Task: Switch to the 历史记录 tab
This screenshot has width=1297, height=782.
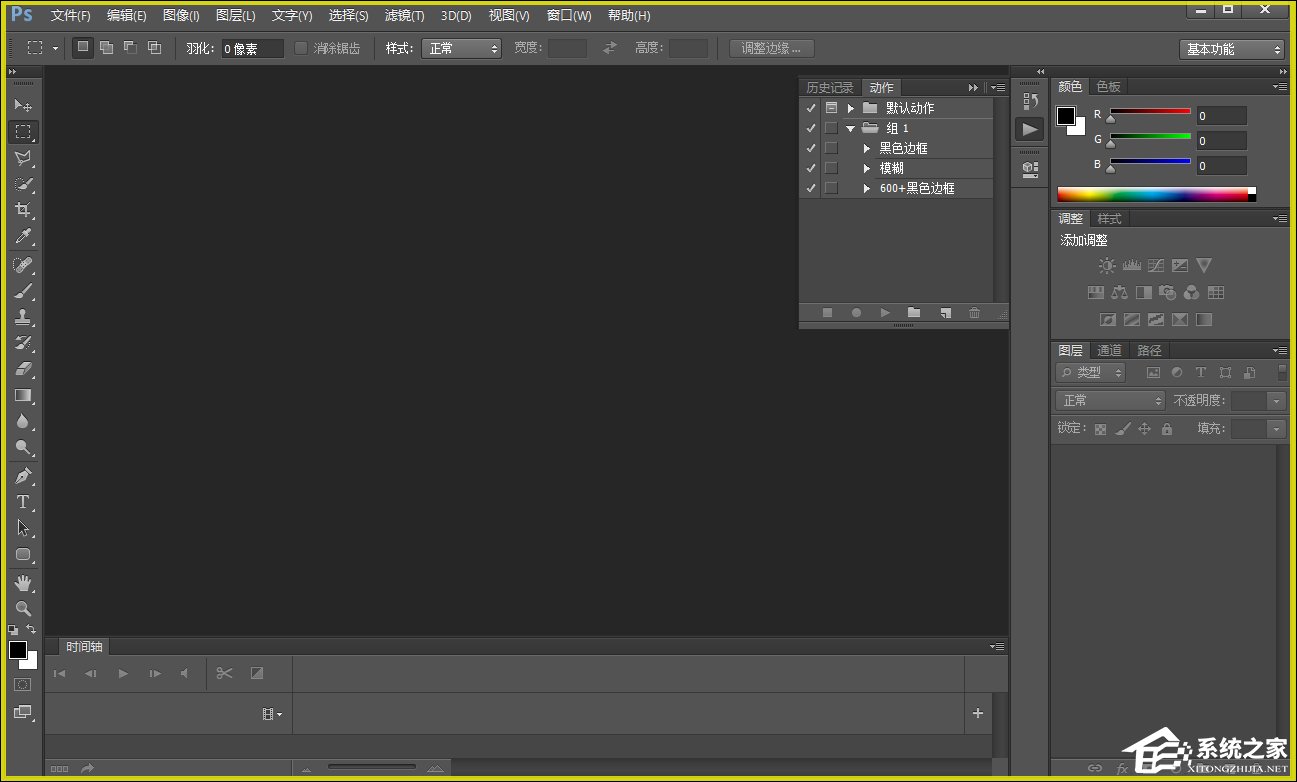Action: (829, 88)
